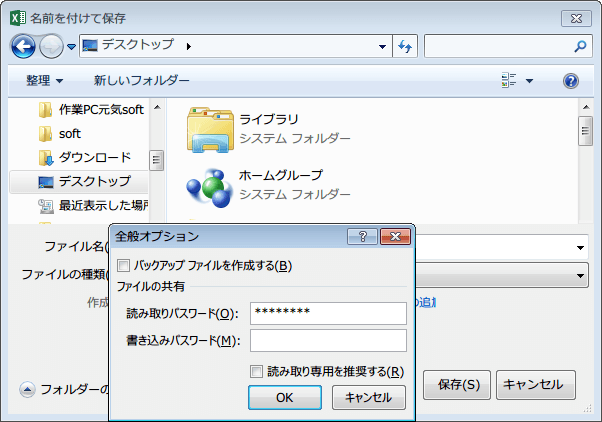
Task: Click the file list scrollbar thumb
Action: coord(585,131)
